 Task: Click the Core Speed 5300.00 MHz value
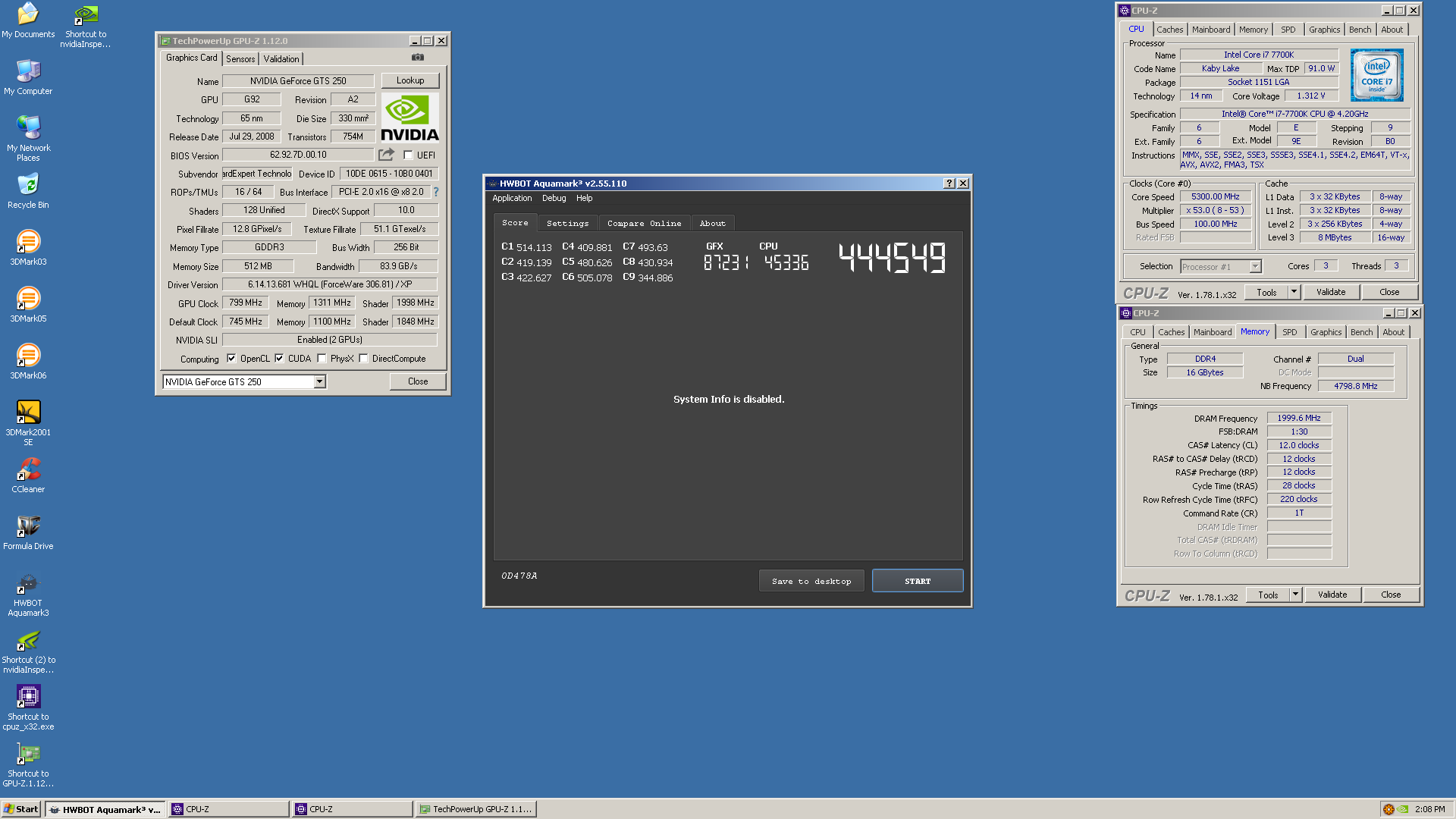1215,196
